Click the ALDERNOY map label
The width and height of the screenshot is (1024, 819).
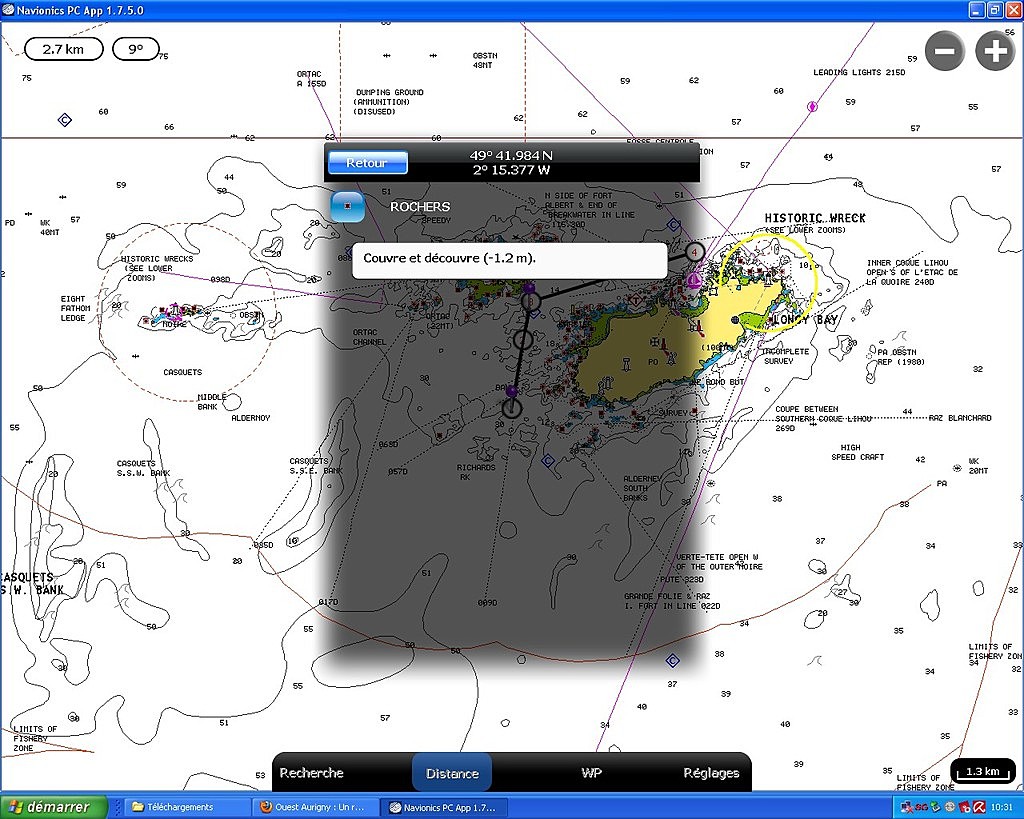251,418
